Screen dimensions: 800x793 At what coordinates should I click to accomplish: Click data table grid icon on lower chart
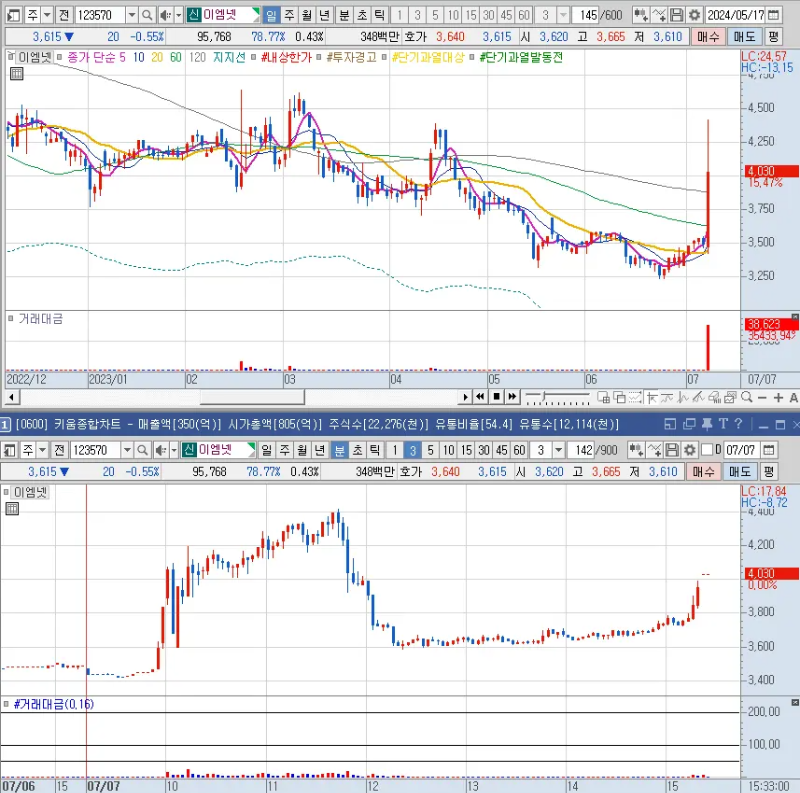(x=12, y=509)
